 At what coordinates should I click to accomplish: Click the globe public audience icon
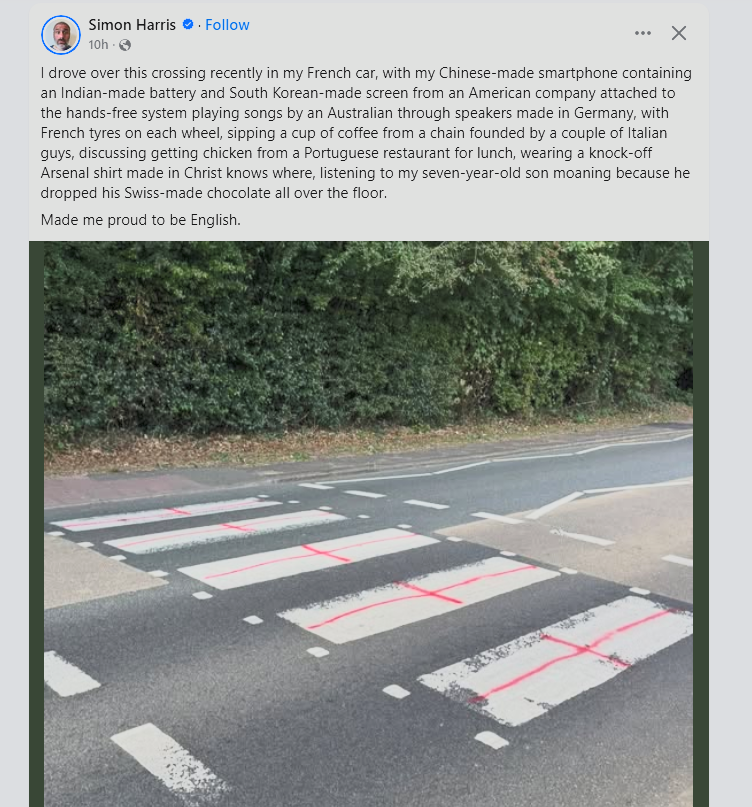click(125, 45)
